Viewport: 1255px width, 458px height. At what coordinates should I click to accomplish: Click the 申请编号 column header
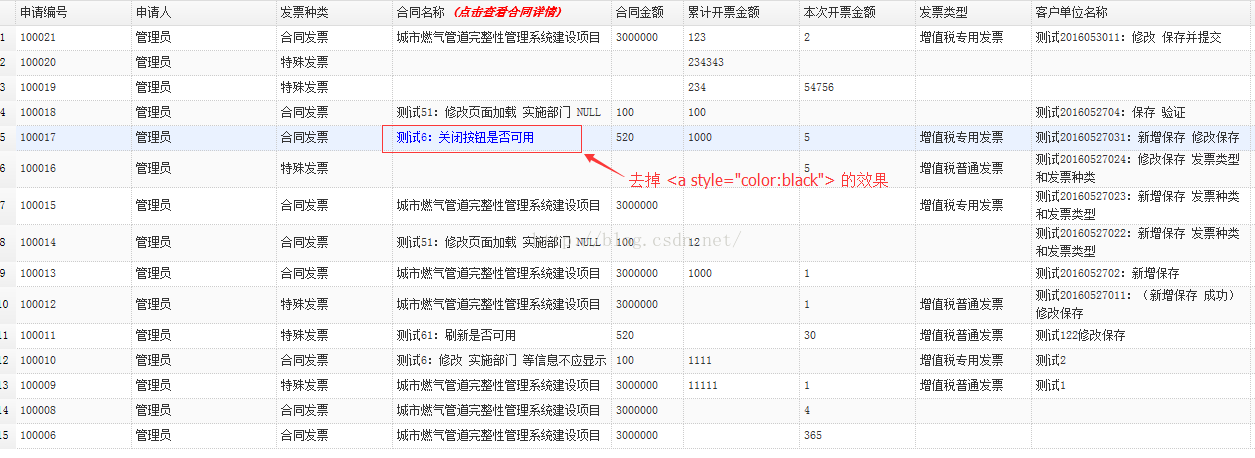44,12
